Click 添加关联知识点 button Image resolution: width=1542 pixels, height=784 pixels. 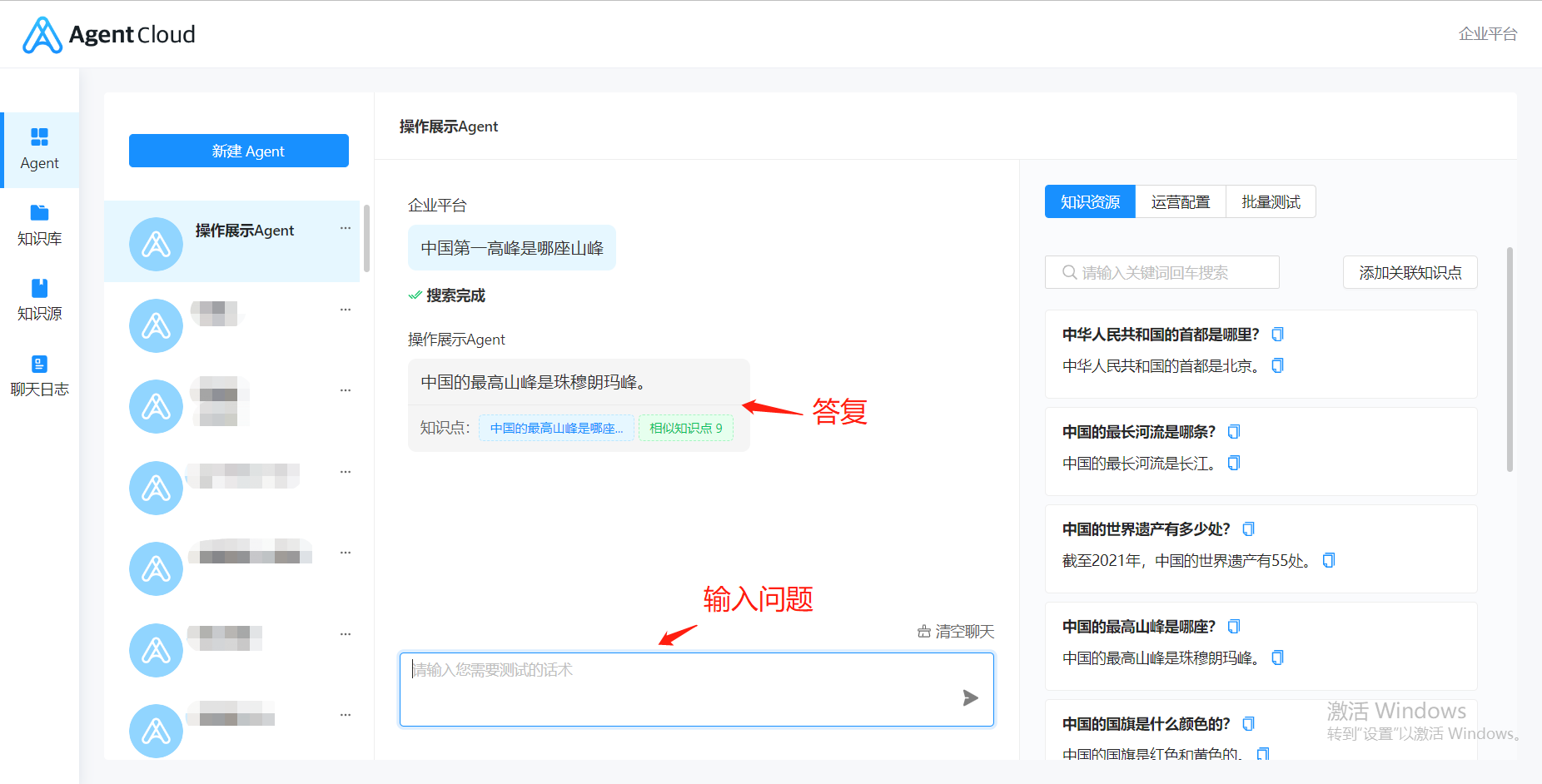coord(1410,272)
